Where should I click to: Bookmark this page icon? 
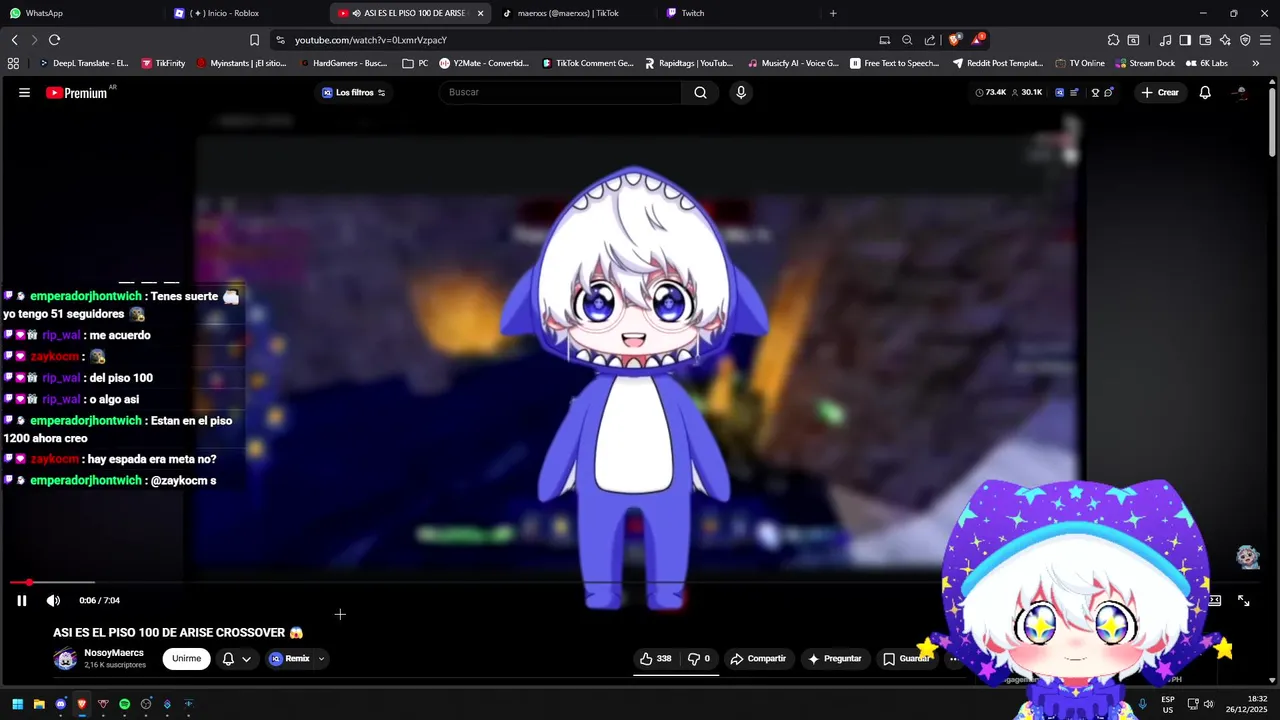[x=254, y=40]
